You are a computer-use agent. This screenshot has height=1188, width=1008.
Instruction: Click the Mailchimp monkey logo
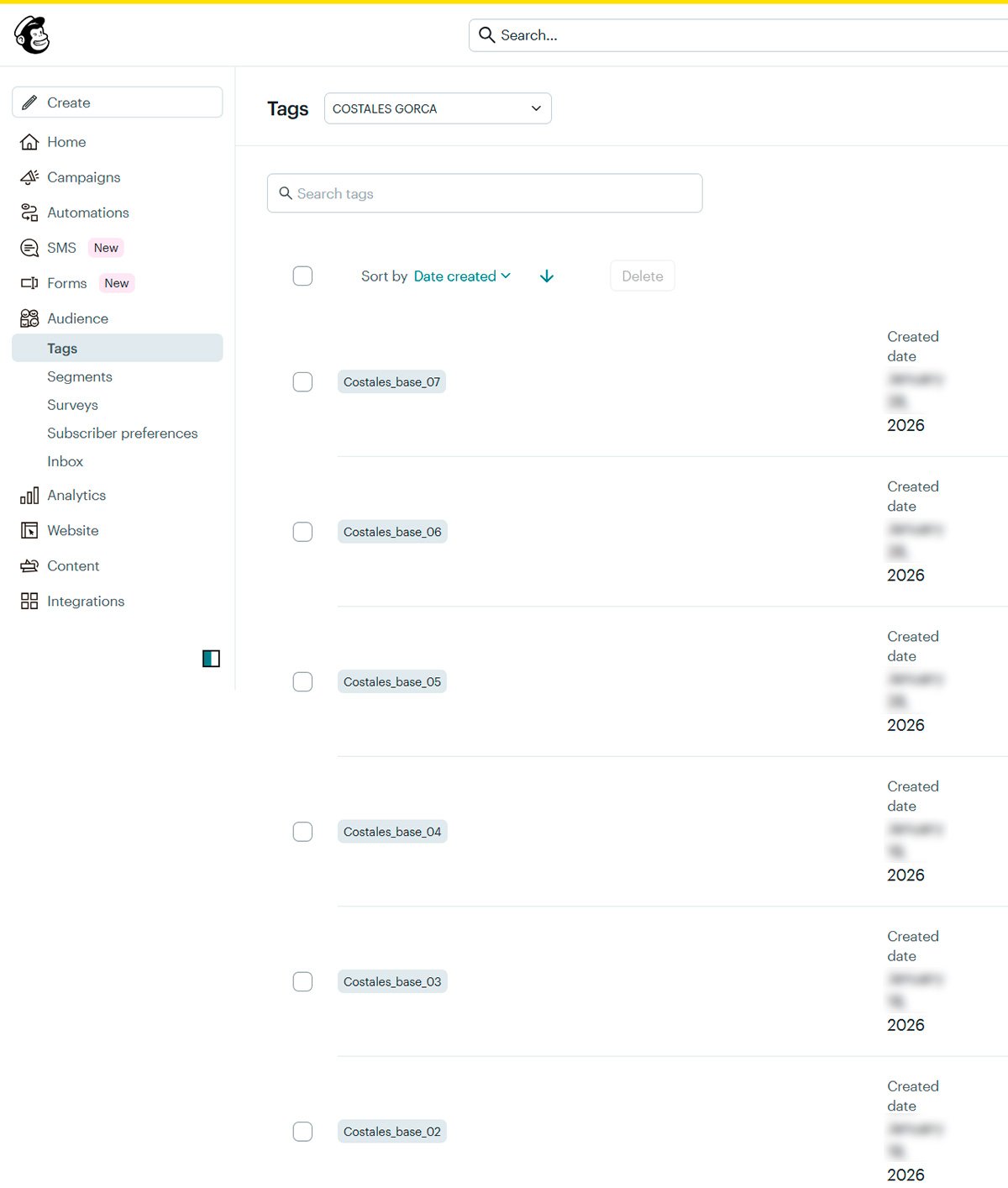32,35
